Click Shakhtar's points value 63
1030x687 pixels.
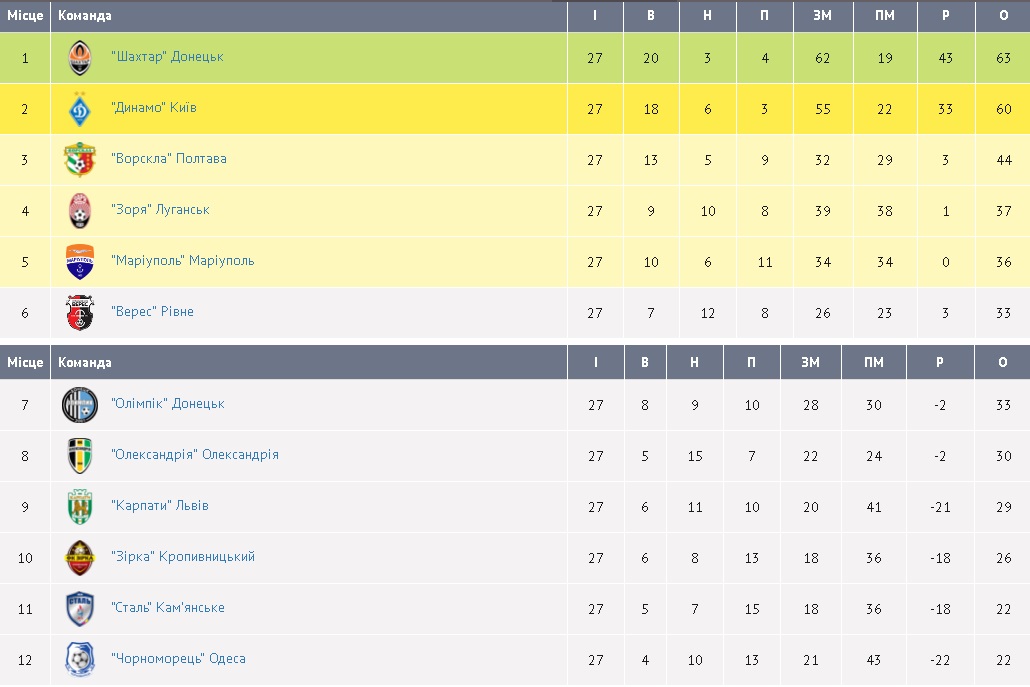[1003, 58]
